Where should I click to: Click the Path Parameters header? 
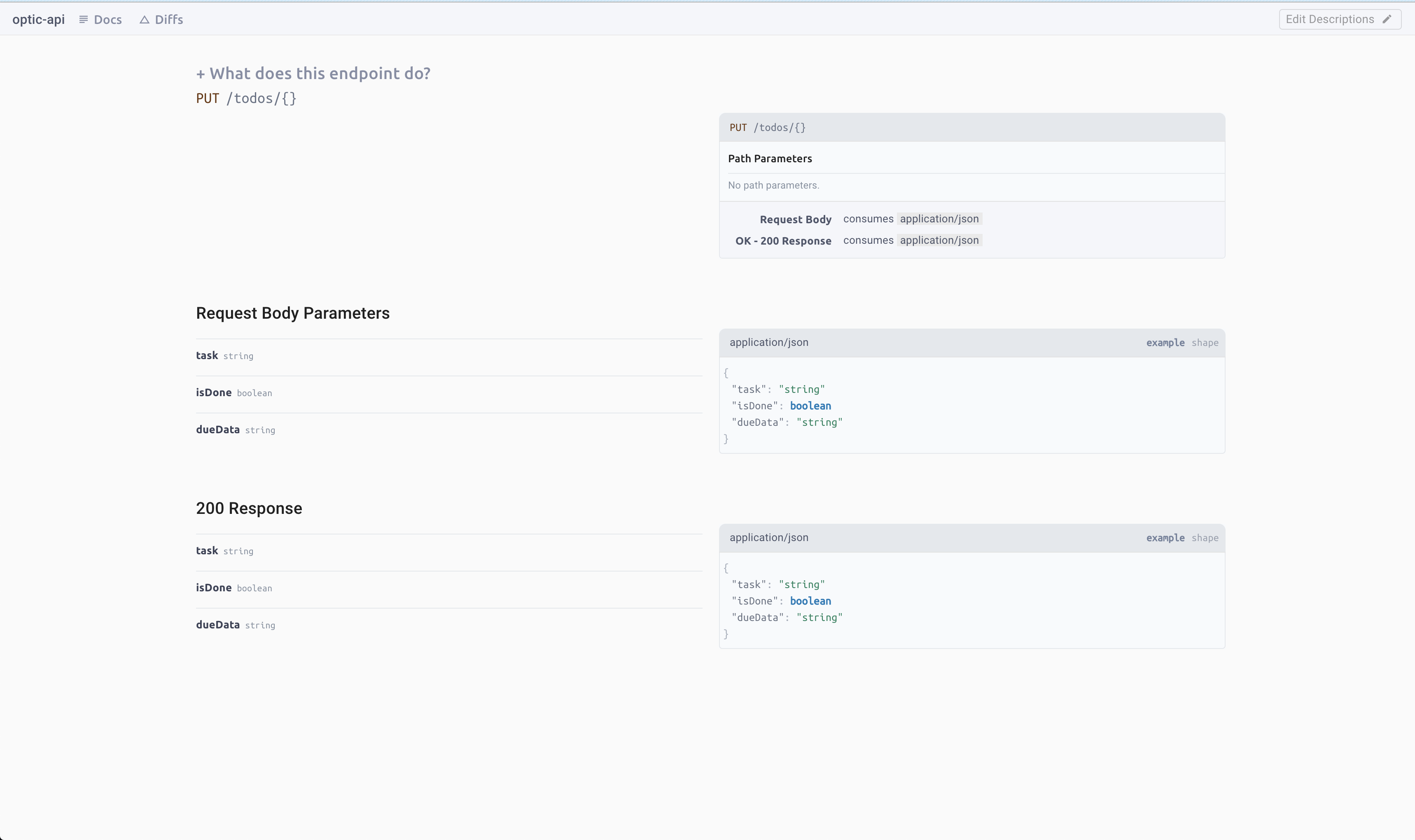point(770,158)
